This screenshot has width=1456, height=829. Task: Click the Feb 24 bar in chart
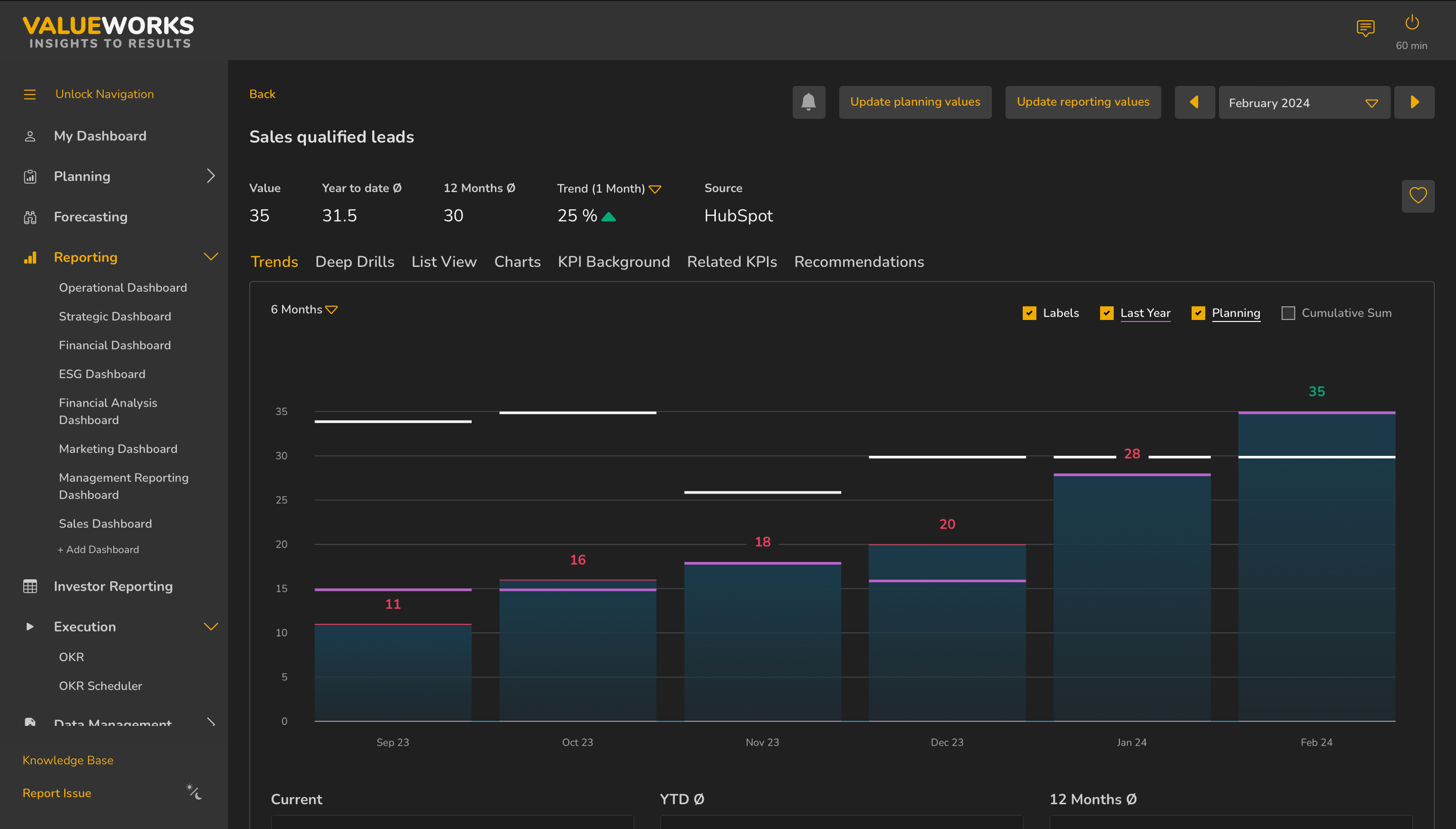[1316, 569]
